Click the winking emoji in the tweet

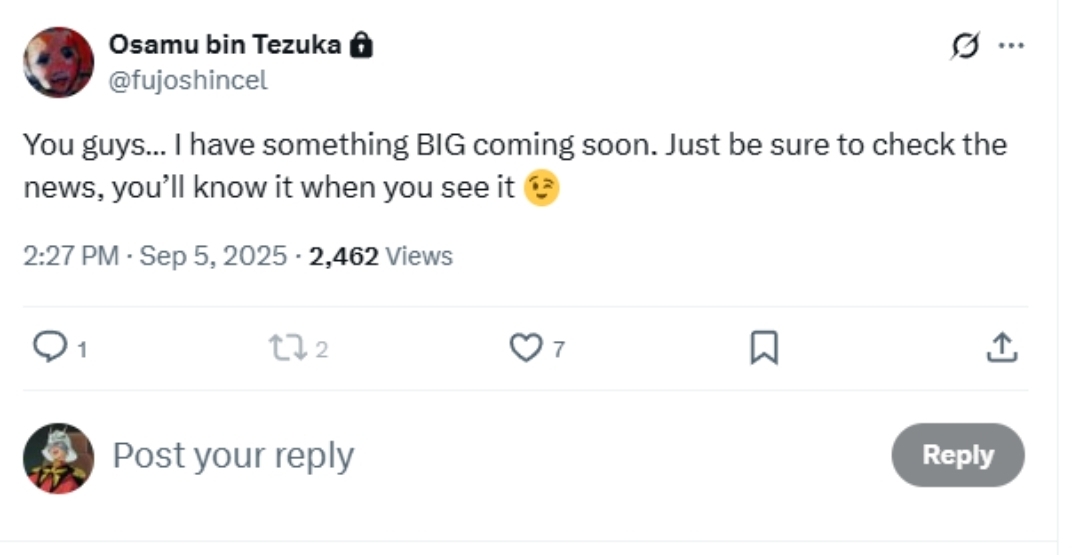click(542, 188)
